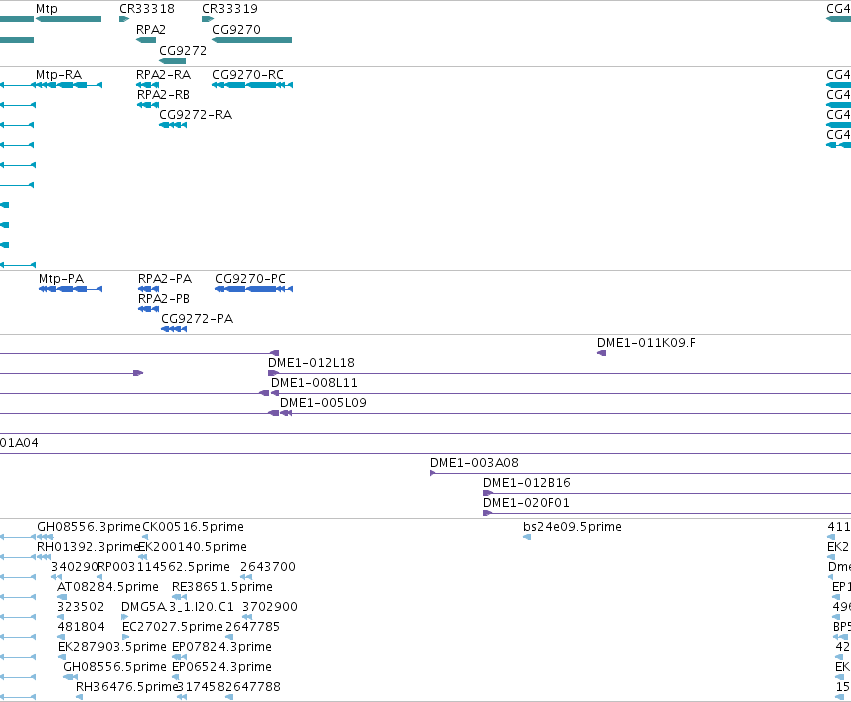Select the RPA2-PA protein label
851x702 pixels.
click(x=165, y=279)
